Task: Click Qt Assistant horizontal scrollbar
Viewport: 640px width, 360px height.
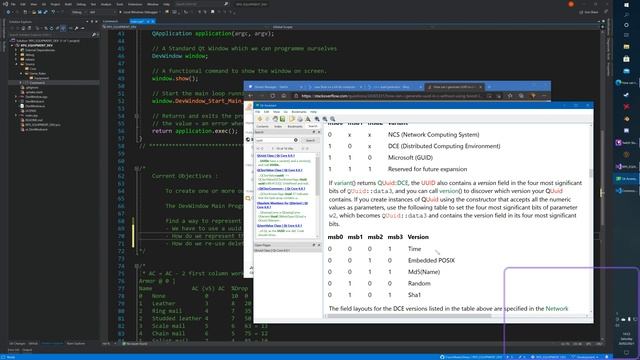Action: click(x=409, y=316)
